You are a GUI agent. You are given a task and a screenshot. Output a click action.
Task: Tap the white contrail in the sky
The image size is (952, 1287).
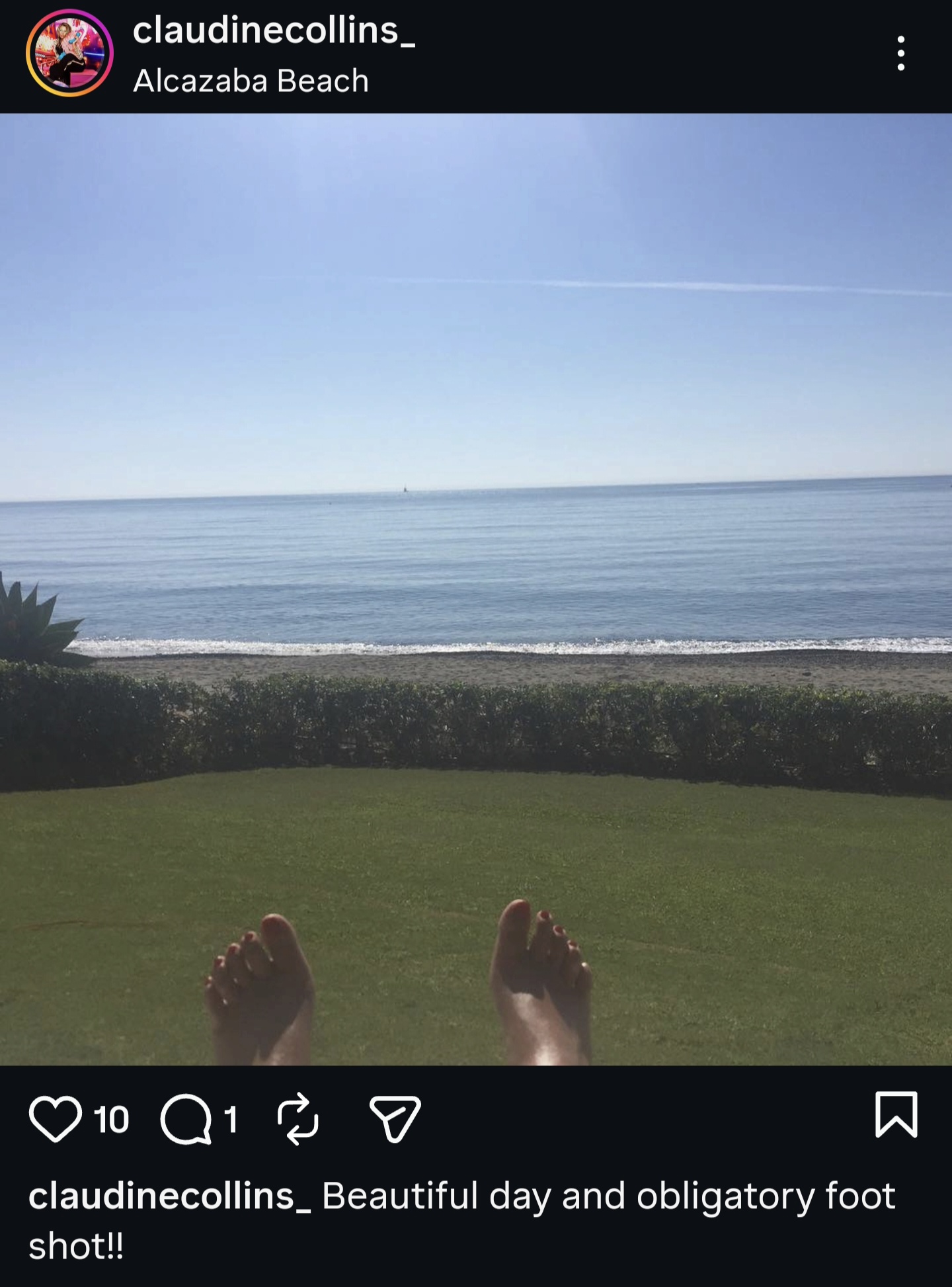pyautogui.click(x=661, y=286)
